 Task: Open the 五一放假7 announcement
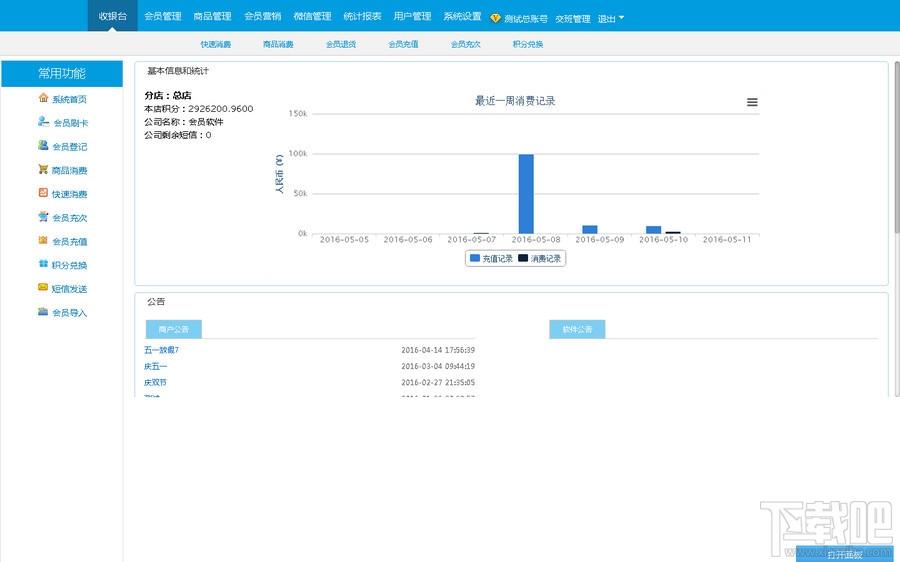click(x=161, y=350)
